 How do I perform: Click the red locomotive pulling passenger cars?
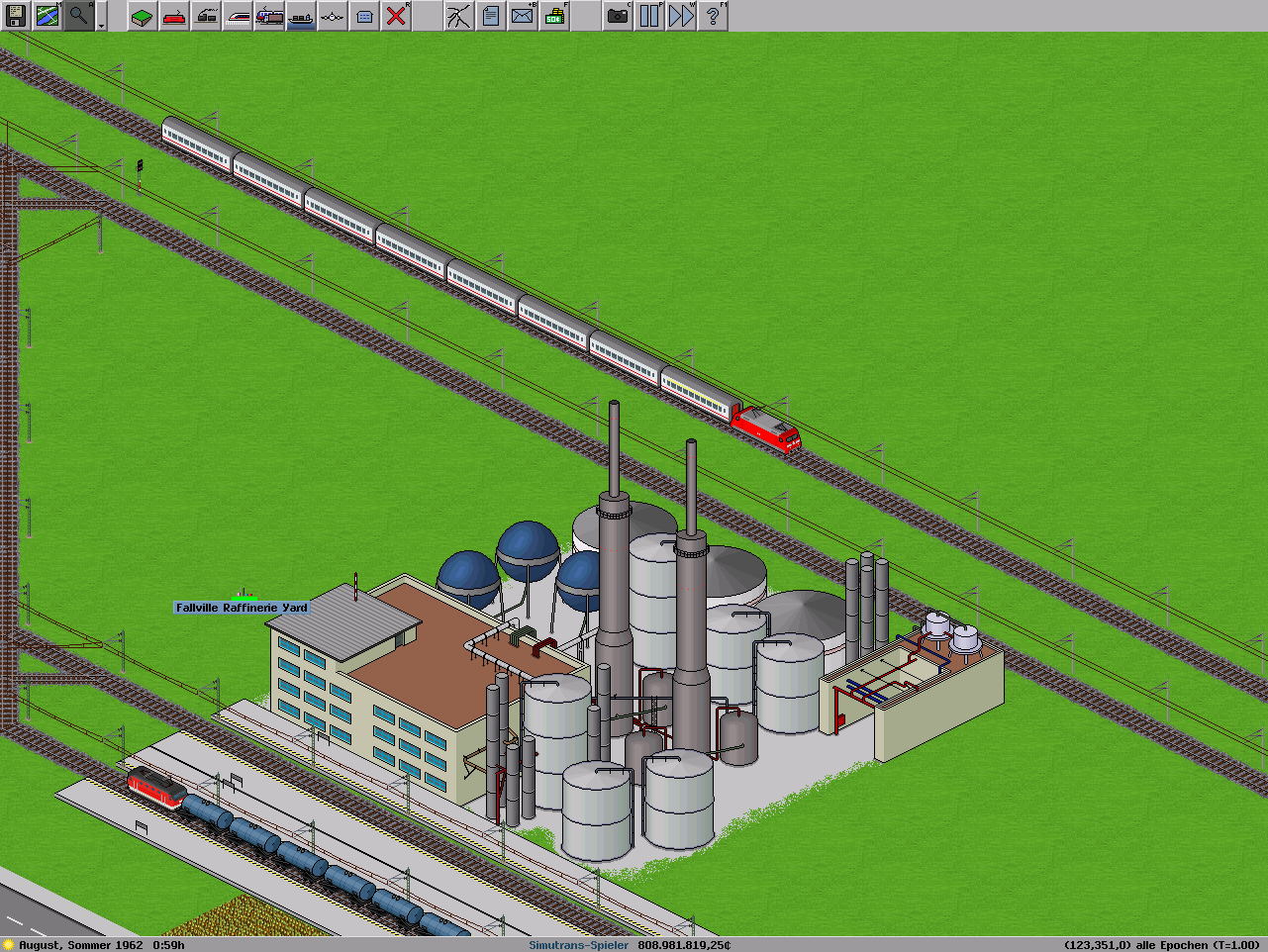[766, 429]
